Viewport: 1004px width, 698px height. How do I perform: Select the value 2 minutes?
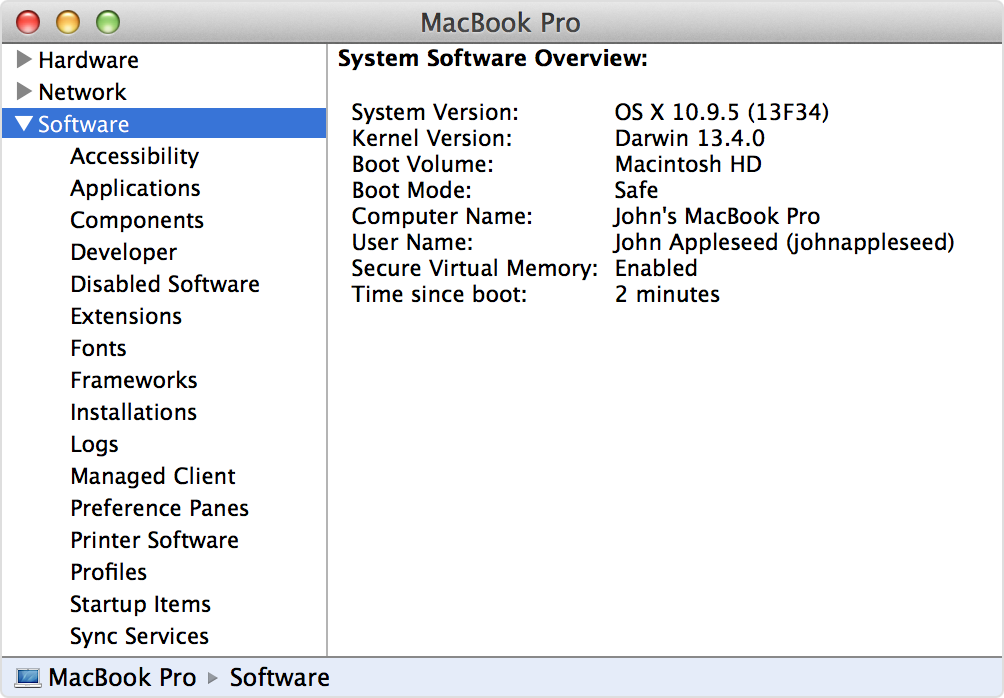click(667, 295)
